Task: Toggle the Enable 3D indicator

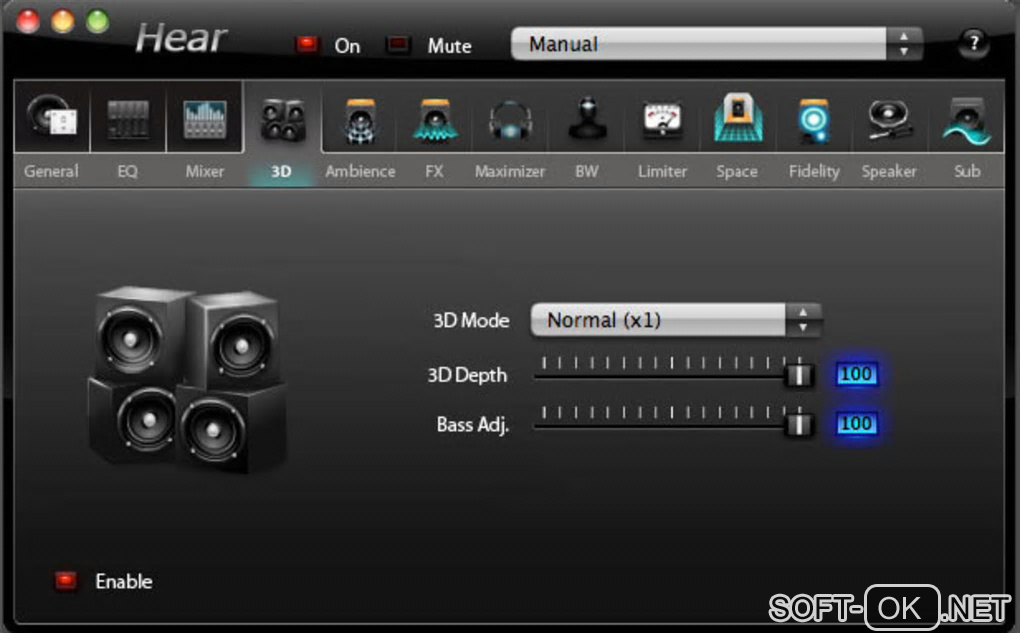Action: tap(65, 580)
